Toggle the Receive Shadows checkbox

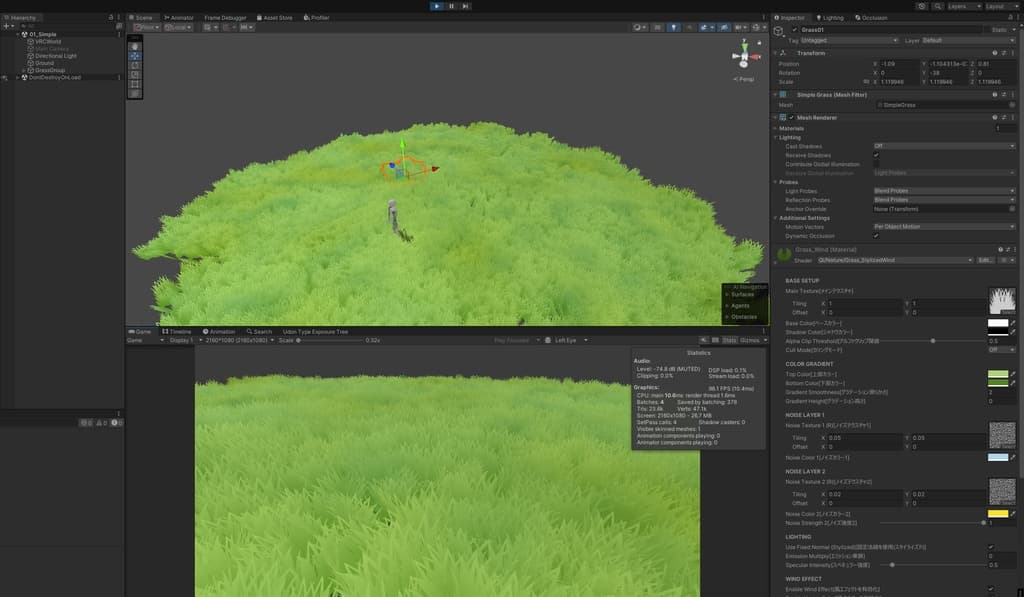876,155
